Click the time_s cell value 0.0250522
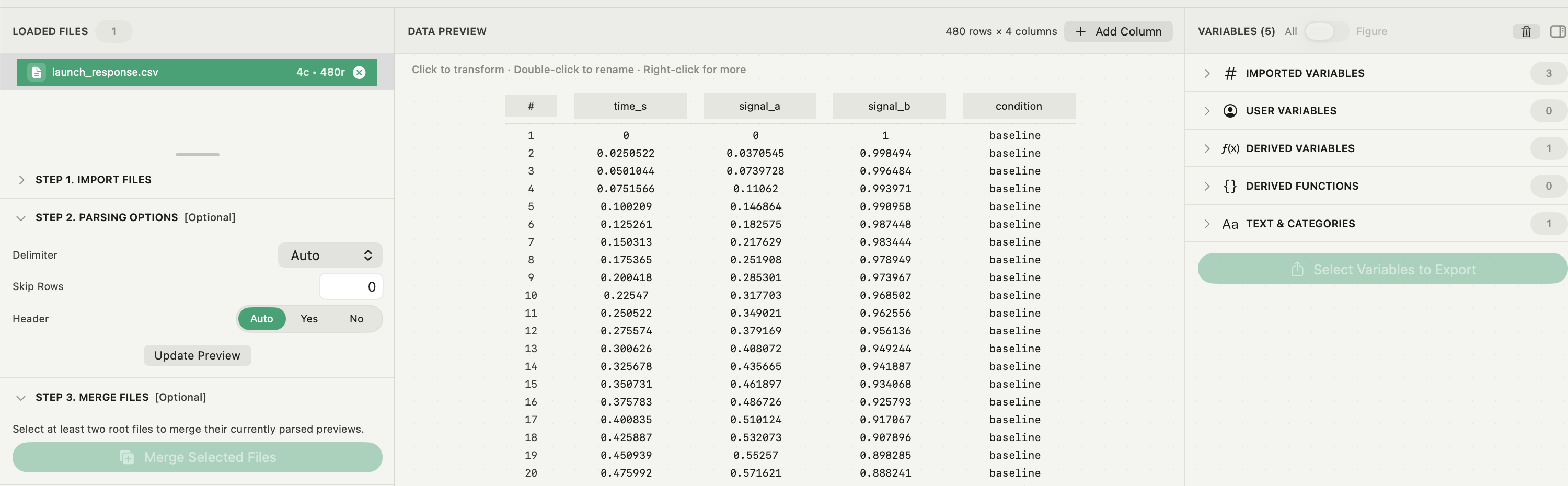1568x486 pixels. point(626,153)
